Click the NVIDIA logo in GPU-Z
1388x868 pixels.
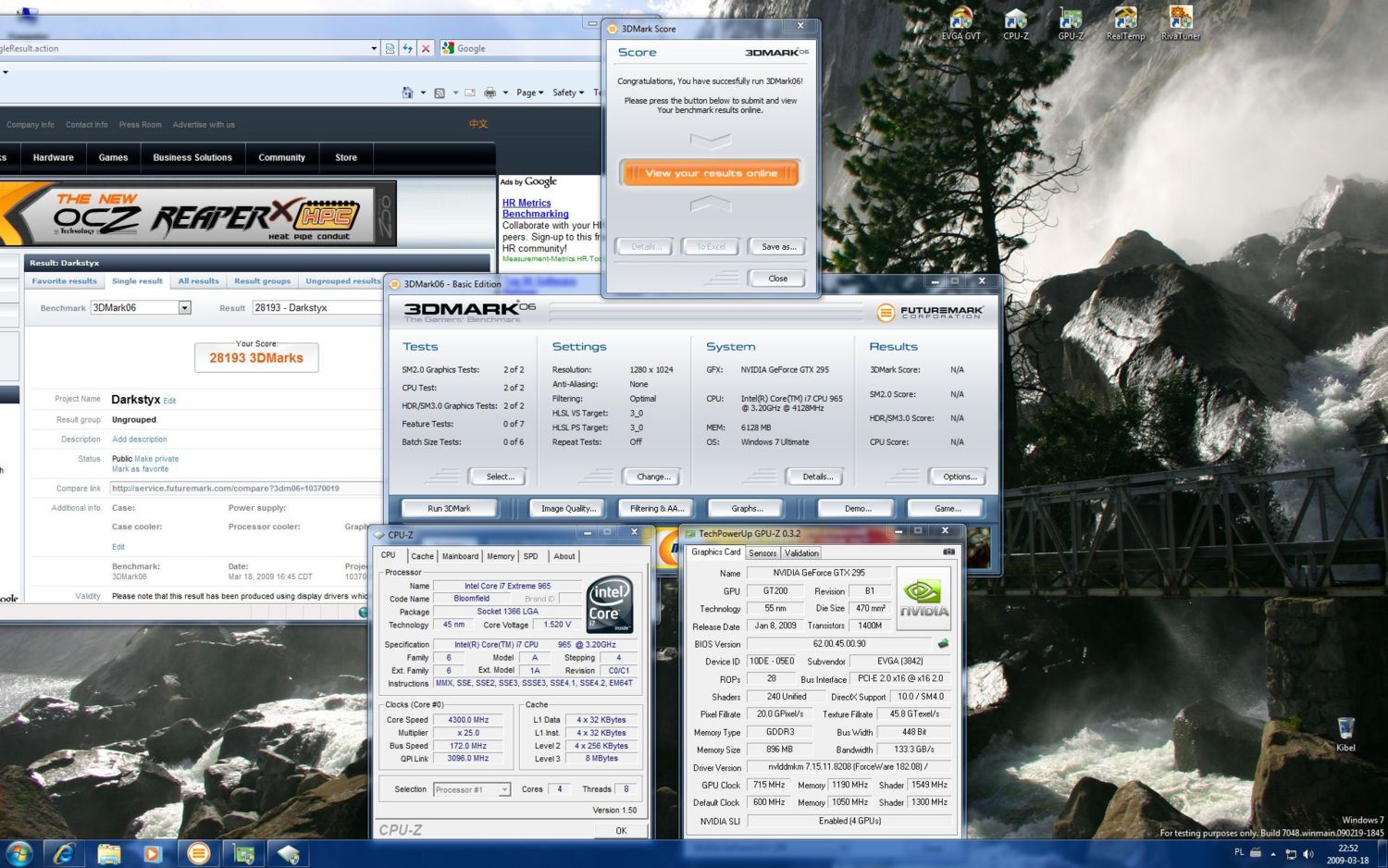click(x=923, y=598)
